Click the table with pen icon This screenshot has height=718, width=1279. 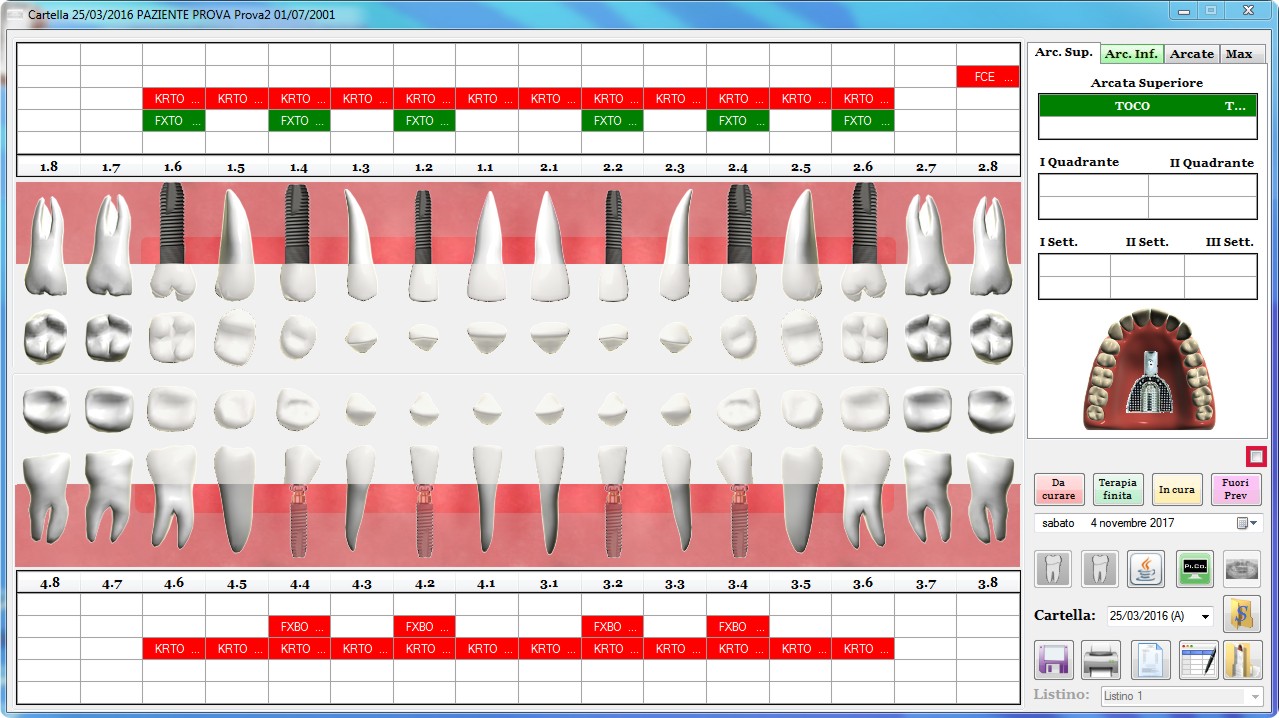(x=1198, y=660)
